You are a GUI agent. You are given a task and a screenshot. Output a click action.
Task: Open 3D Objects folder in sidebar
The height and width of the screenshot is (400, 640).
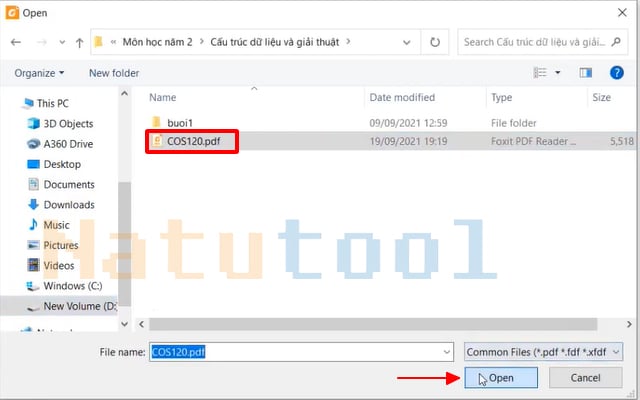click(x=68, y=124)
